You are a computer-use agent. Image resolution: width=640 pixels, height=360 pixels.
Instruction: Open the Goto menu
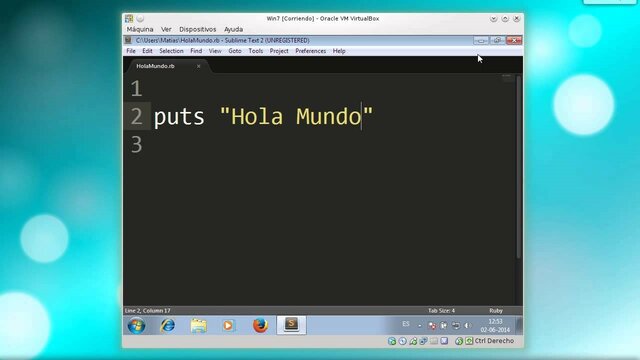tap(235, 51)
